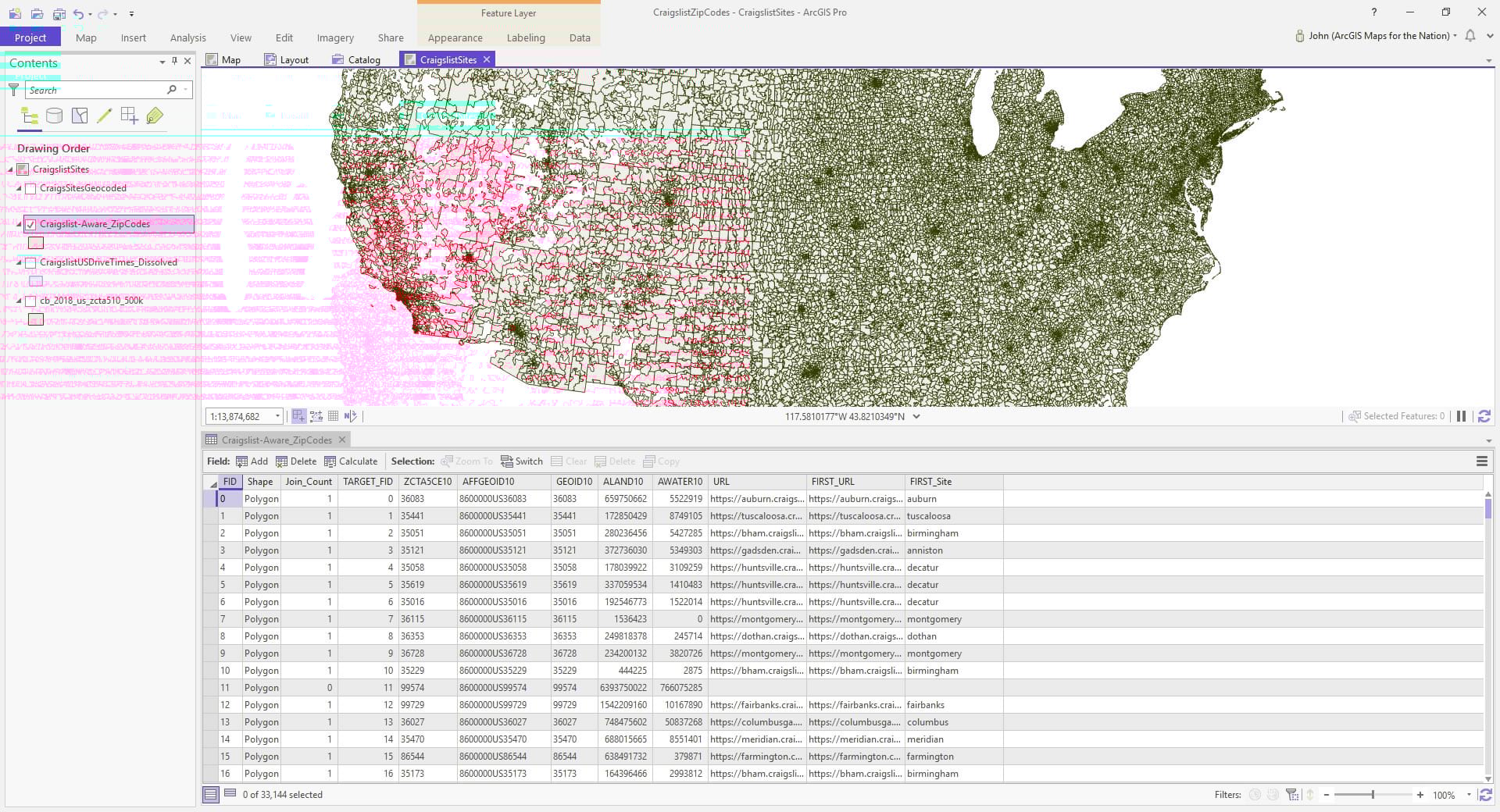Viewport: 1500px width, 812px height.
Task: Click the CraigslistUSDriveTimes_Dissolved symbol swatch
Action: coord(36,281)
